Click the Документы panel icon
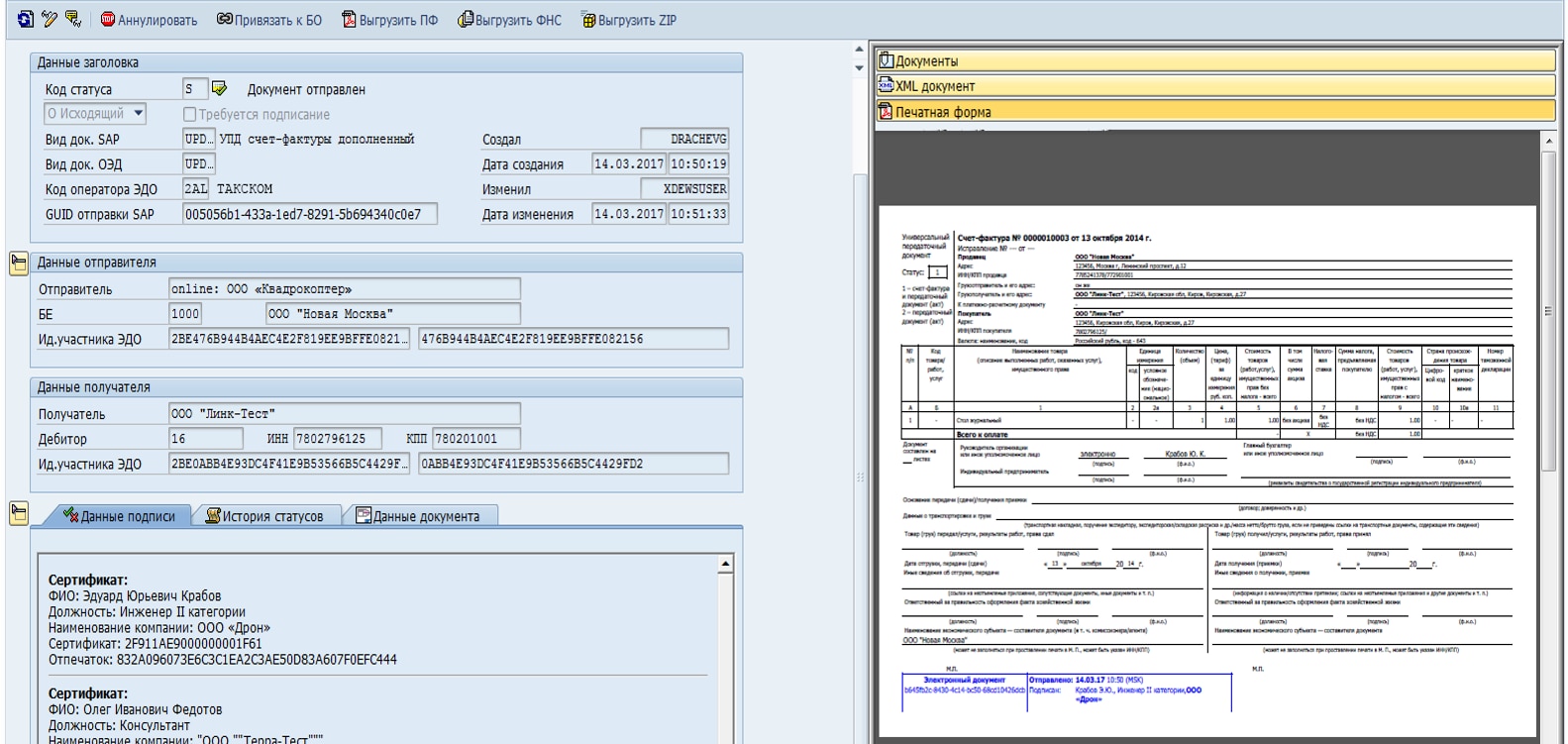The width and height of the screenshot is (1568, 744). click(886, 60)
